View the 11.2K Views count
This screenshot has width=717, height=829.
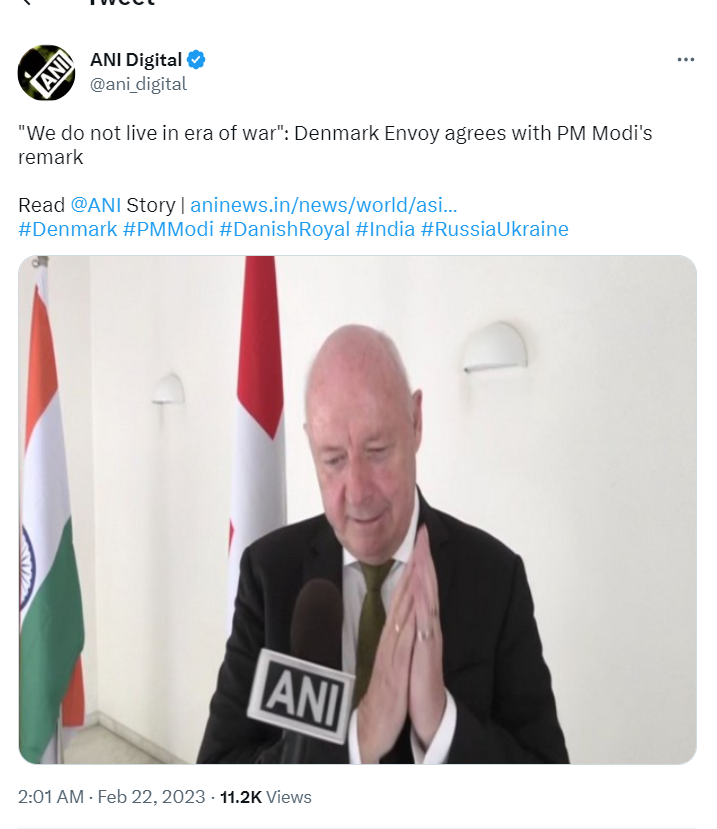point(265,797)
